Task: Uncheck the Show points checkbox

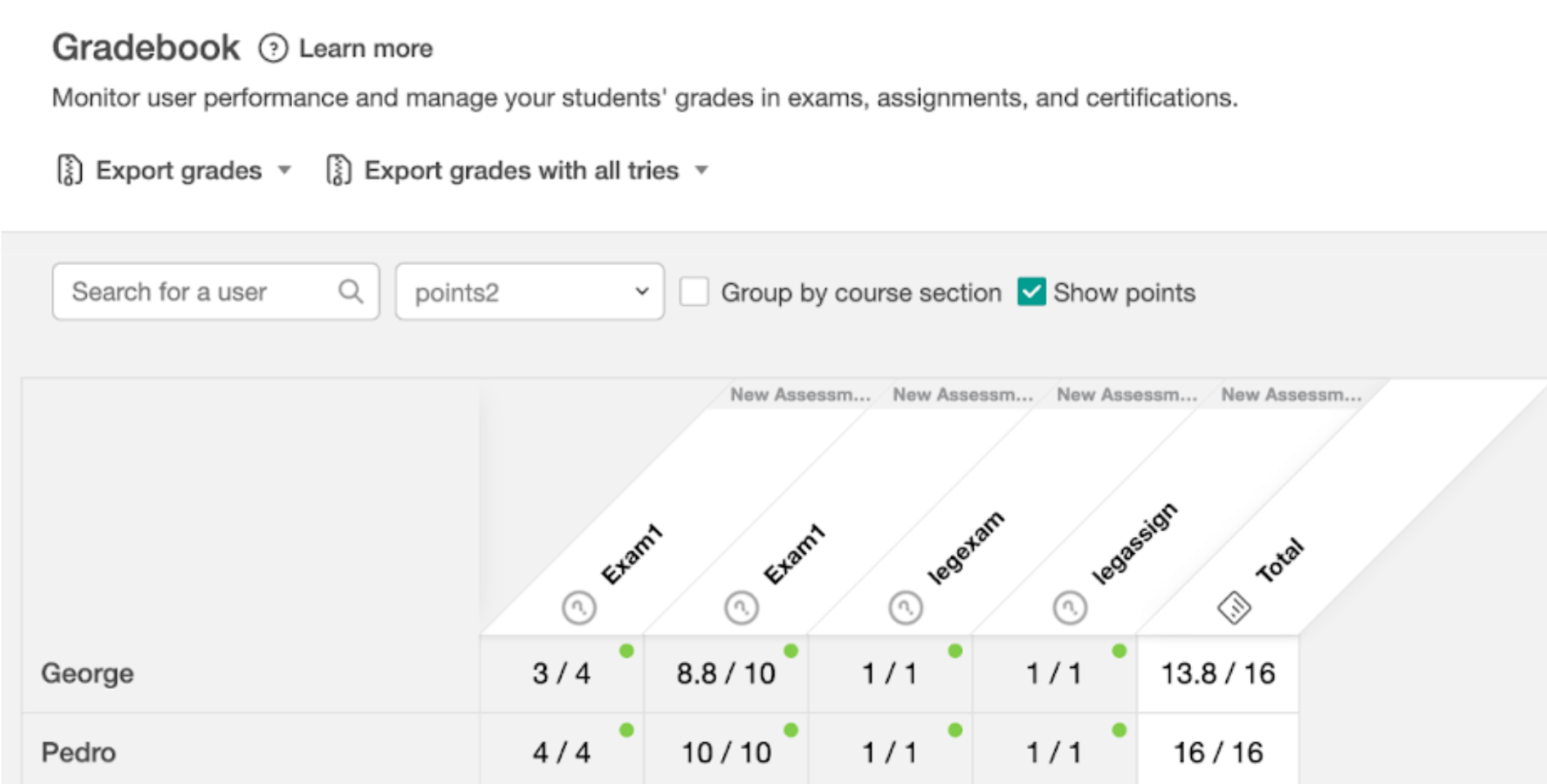Action: (1031, 292)
